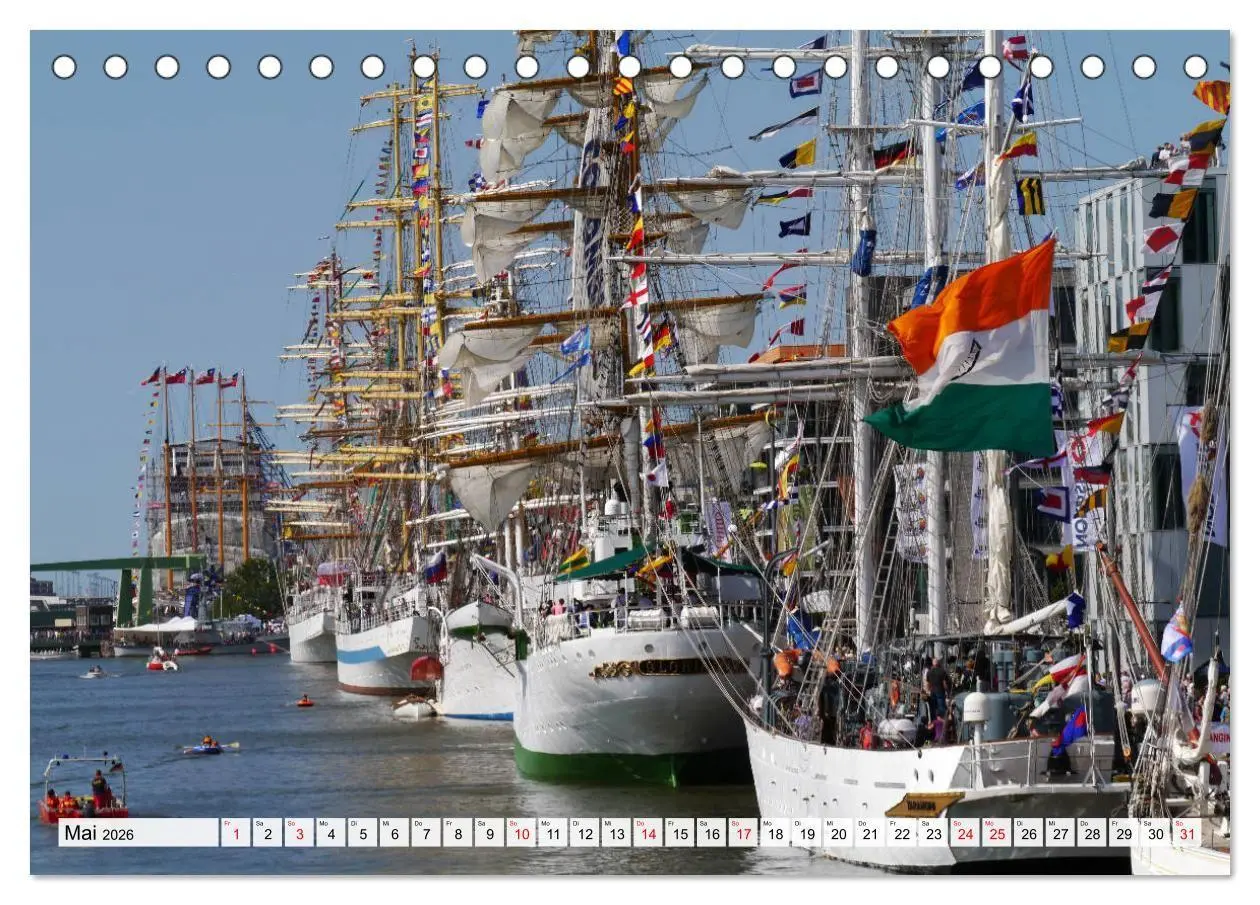Choose day 23 in the calendar strip
Viewport: 1260px width, 905px height.
click(x=934, y=833)
